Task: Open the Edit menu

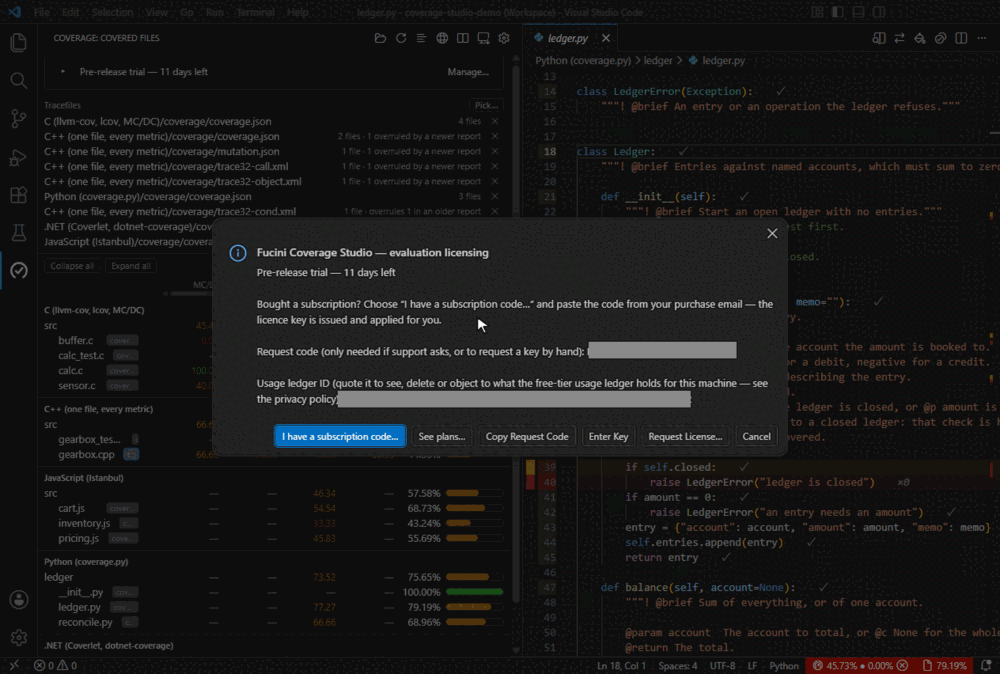Action: 70,12
